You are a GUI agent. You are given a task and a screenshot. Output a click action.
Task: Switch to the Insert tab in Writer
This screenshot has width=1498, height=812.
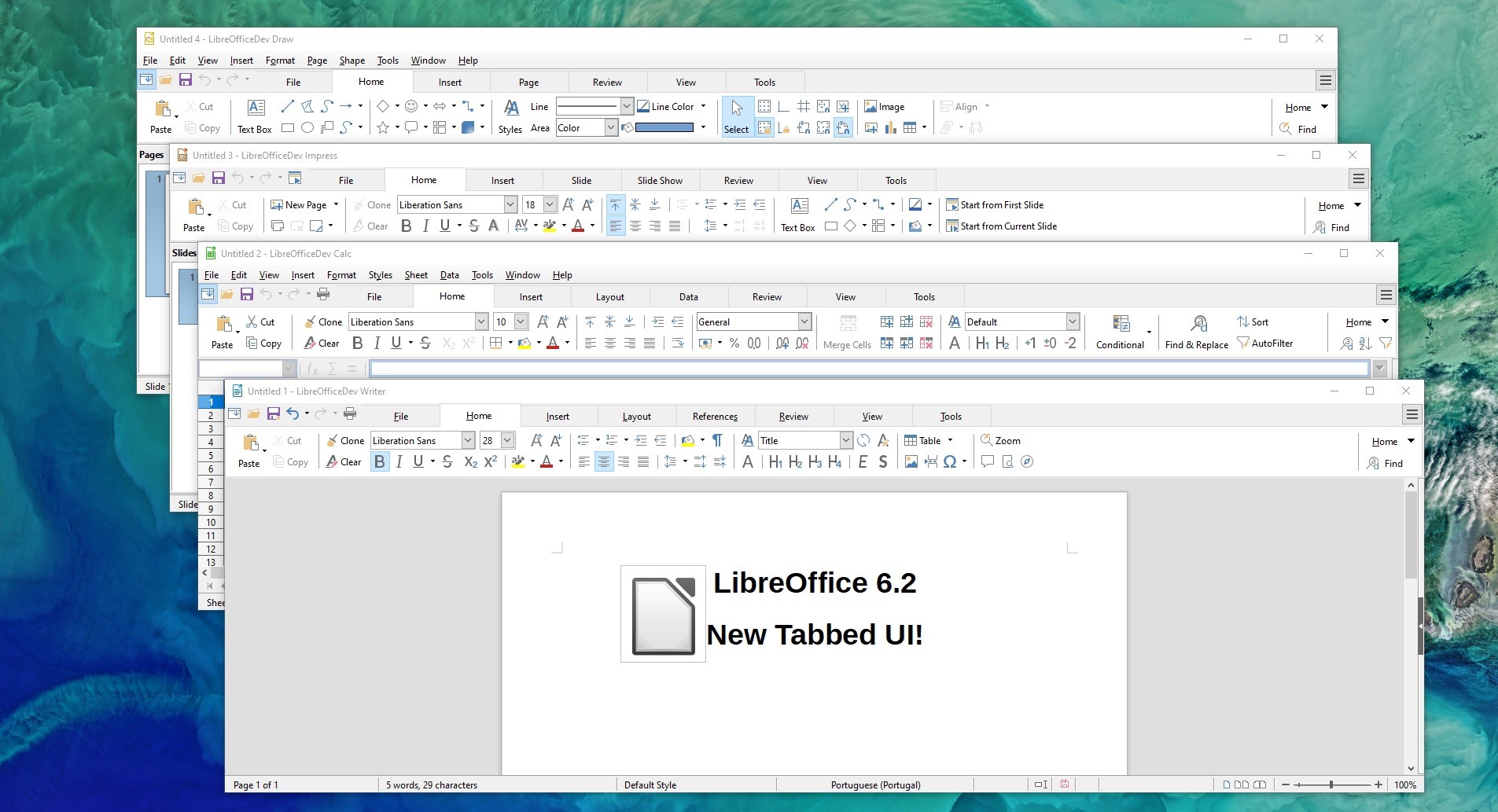pos(557,416)
